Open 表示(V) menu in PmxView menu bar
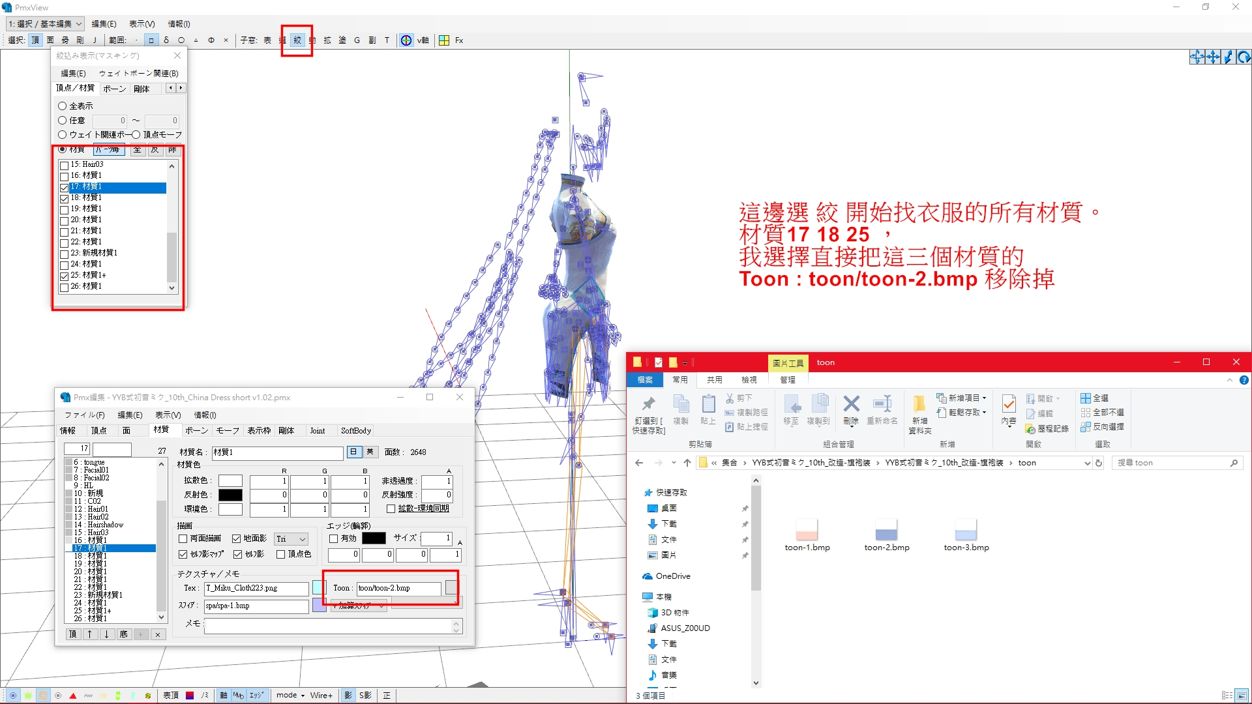Viewport: 1252px width, 704px height. (x=142, y=23)
